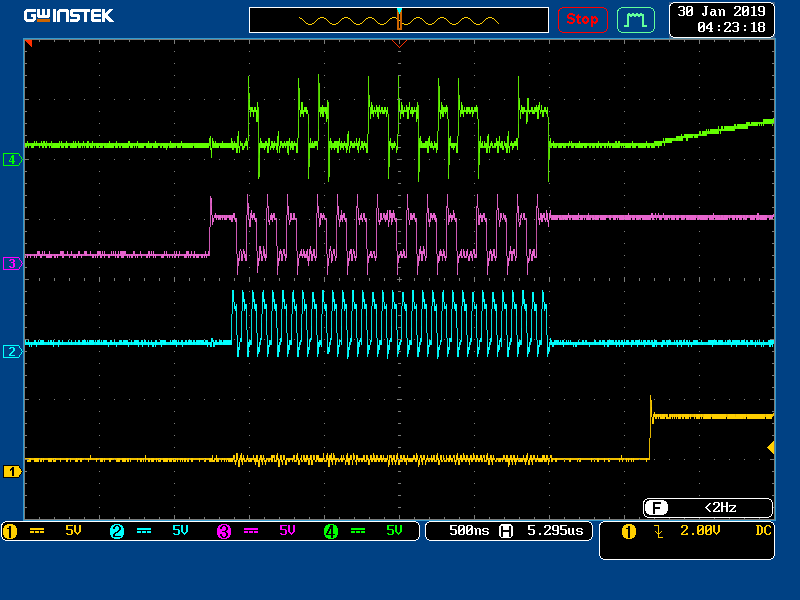Click the channel 2 badge in status bar
The image size is (800, 600).
tap(117, 532)
